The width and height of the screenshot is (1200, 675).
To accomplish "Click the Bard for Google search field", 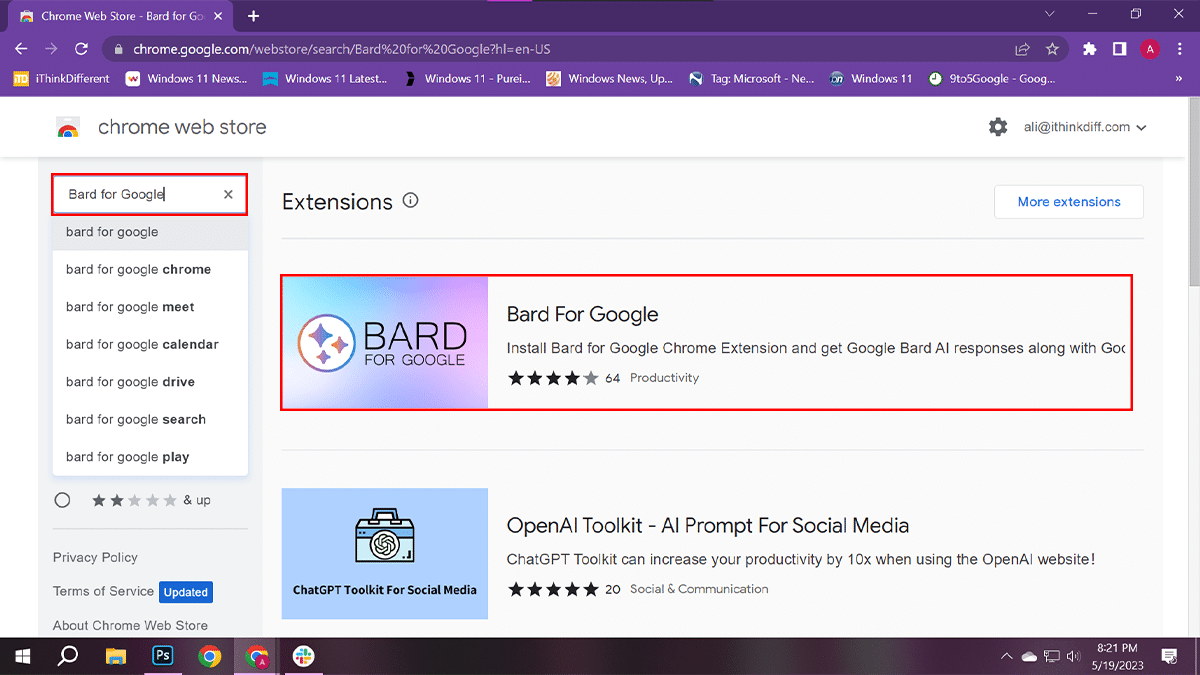I will (140, 195).
